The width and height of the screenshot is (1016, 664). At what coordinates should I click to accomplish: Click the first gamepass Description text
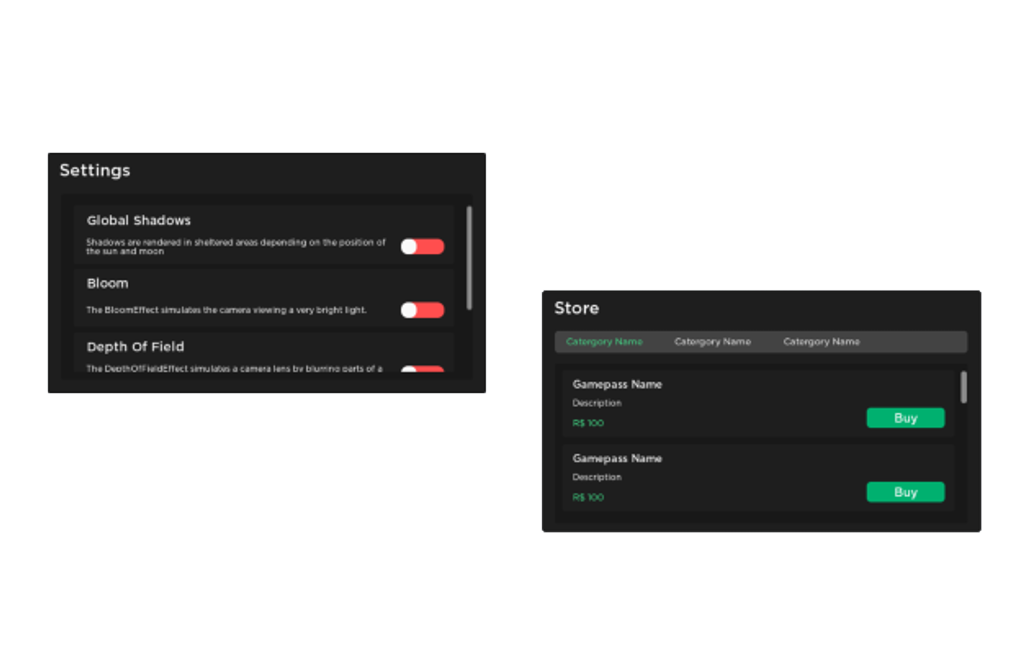pos(597,403)
